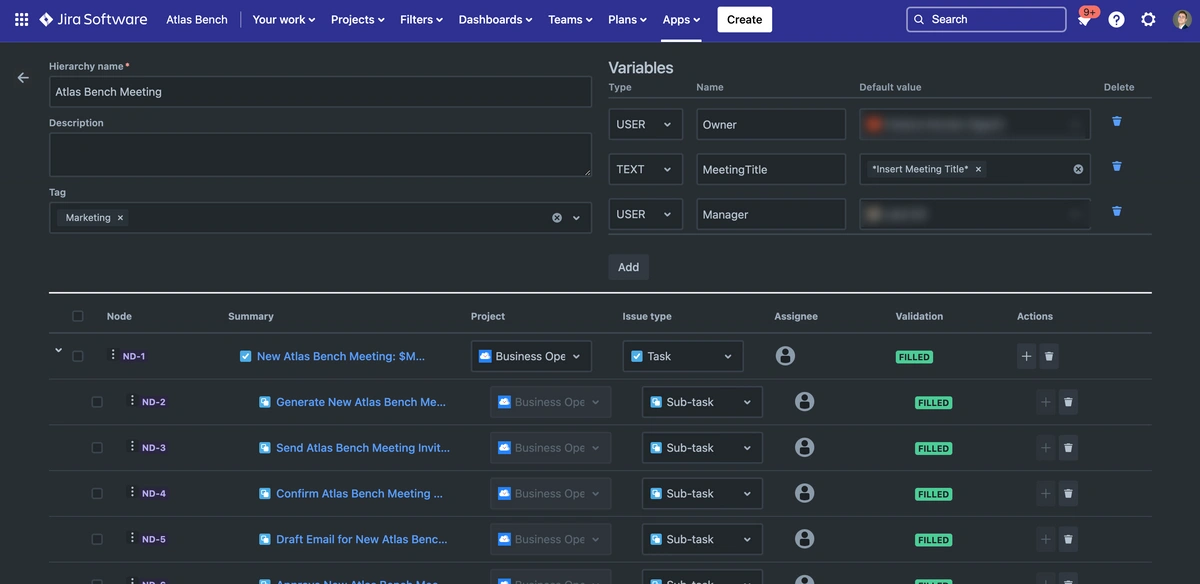Open the Apps menu
The height and width of the screenshot is (584, 1200).
pos(682,19)
